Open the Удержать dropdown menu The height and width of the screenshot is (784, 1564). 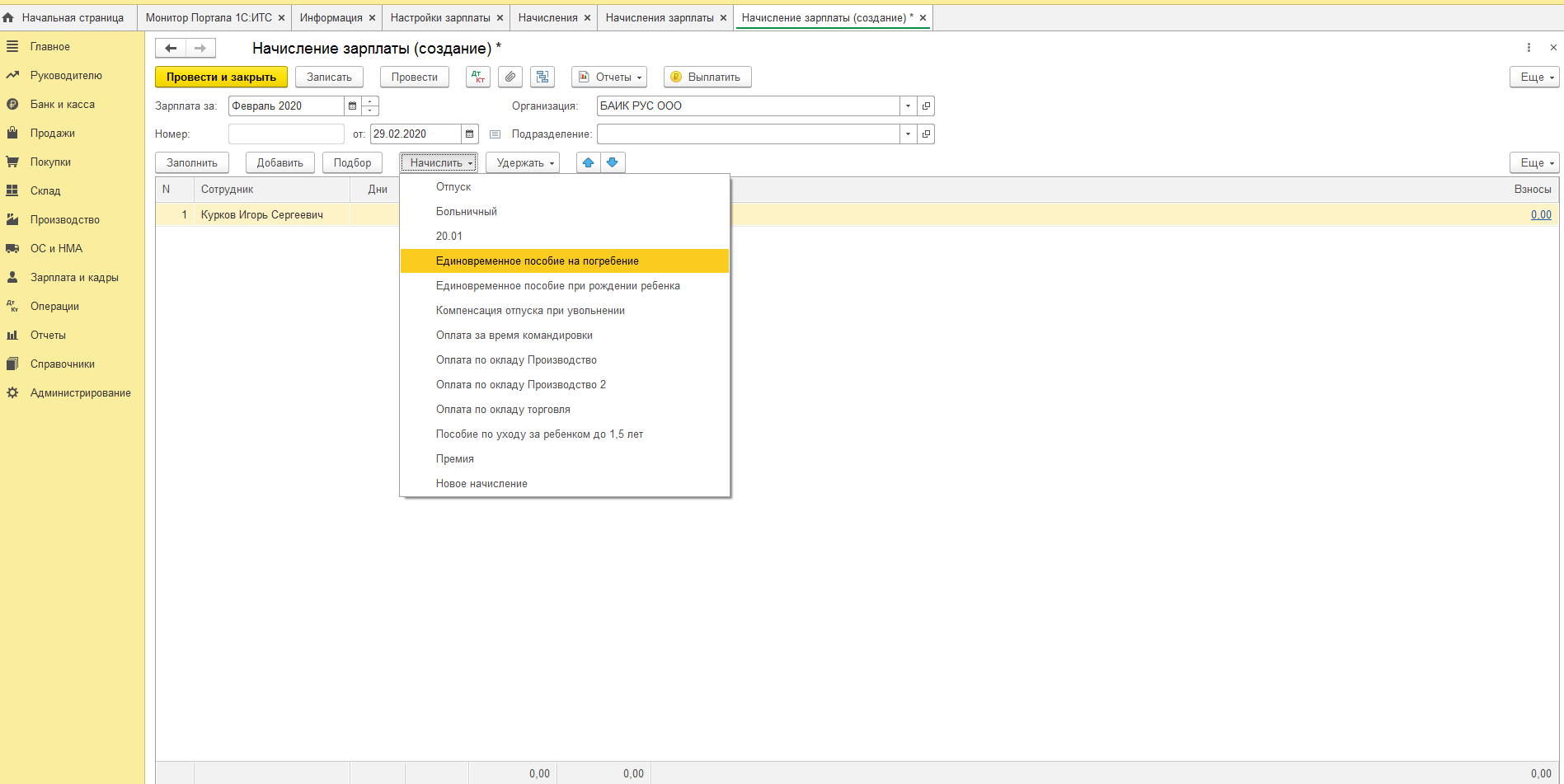524,162
